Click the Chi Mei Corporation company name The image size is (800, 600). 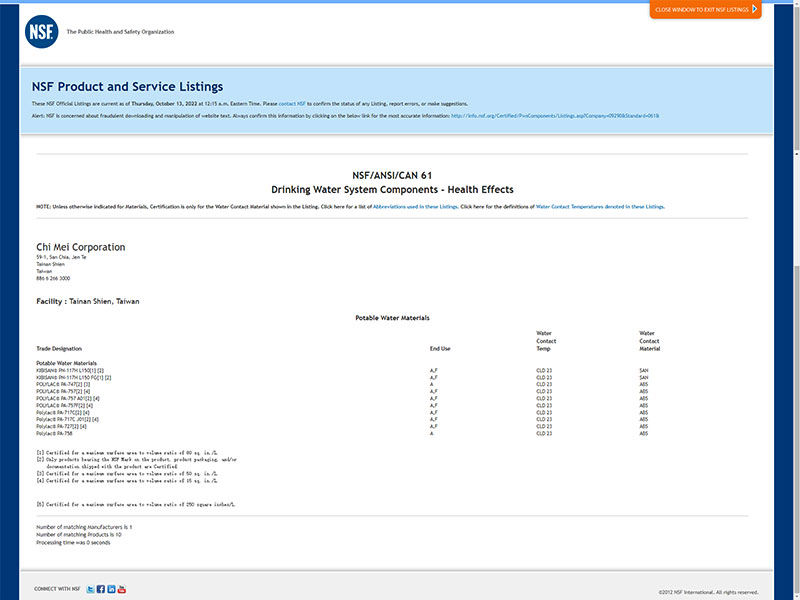(x=81, y=247)
